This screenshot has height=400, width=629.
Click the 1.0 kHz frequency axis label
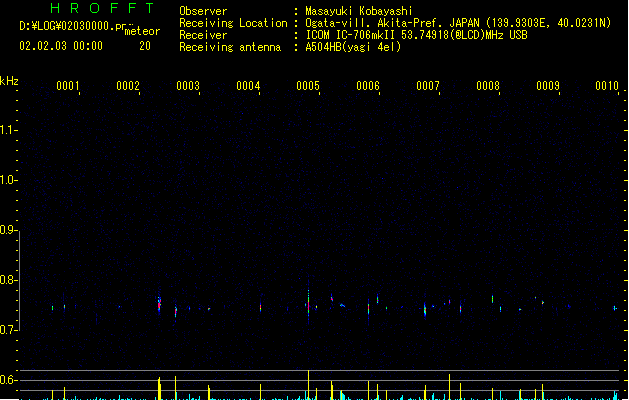tap(8, 180)
